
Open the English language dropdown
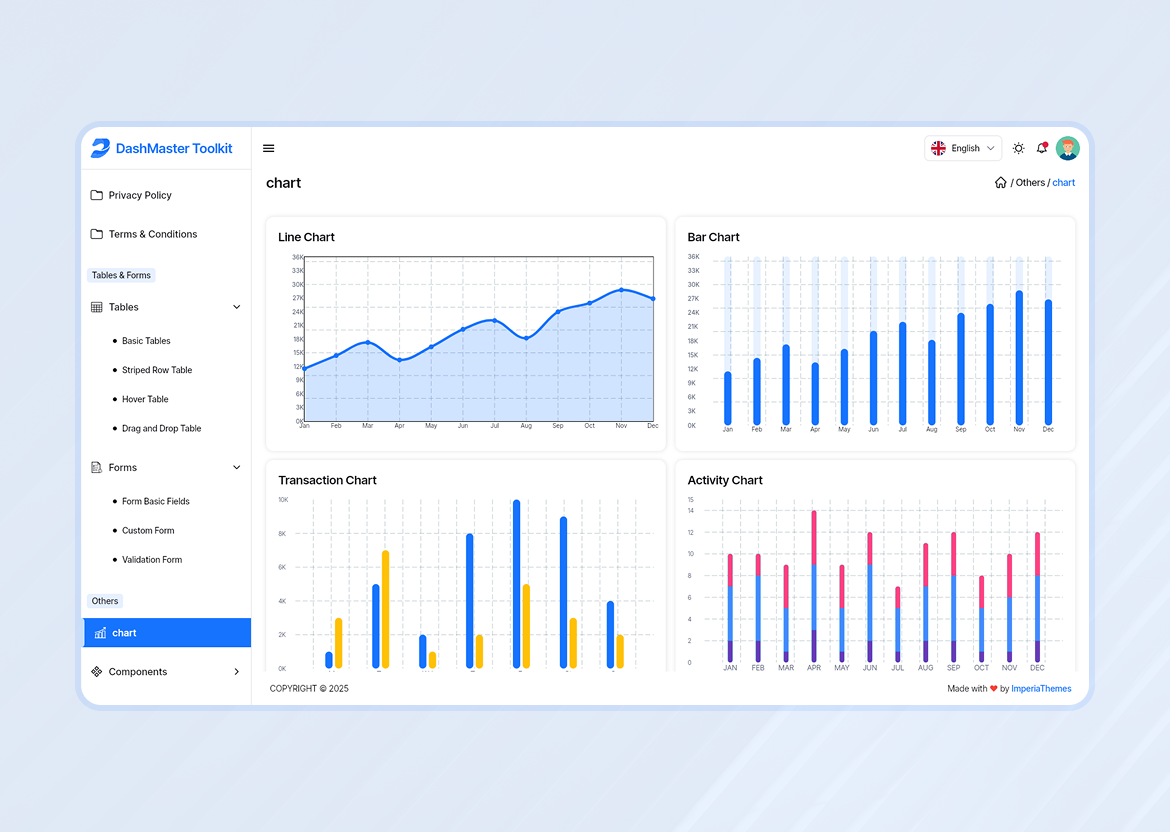(x=963, y=147)
